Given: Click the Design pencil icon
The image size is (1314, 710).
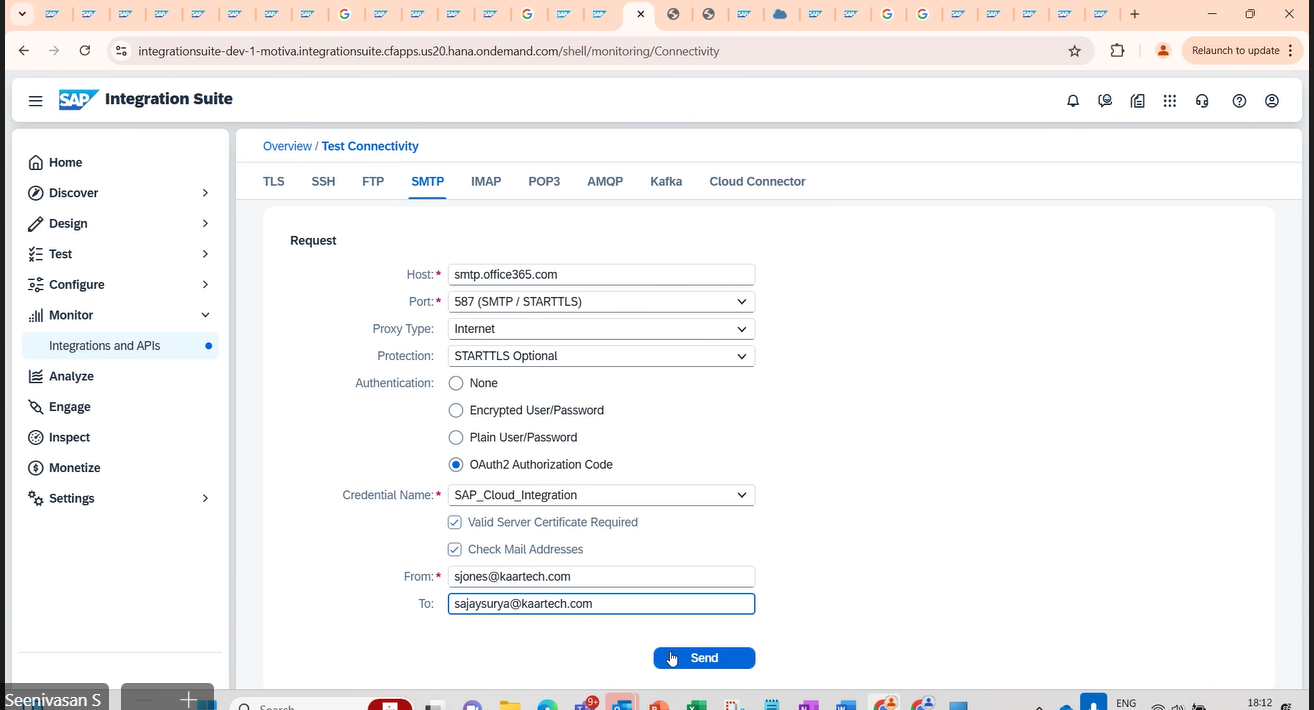Looking at the screenshot, I should coord(36,223).
